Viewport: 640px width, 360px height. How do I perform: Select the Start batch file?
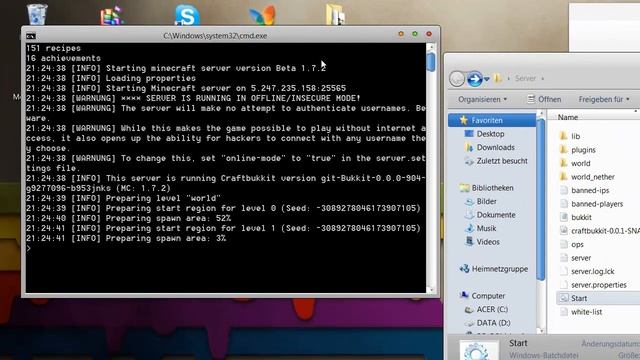[x=579, y=298]
